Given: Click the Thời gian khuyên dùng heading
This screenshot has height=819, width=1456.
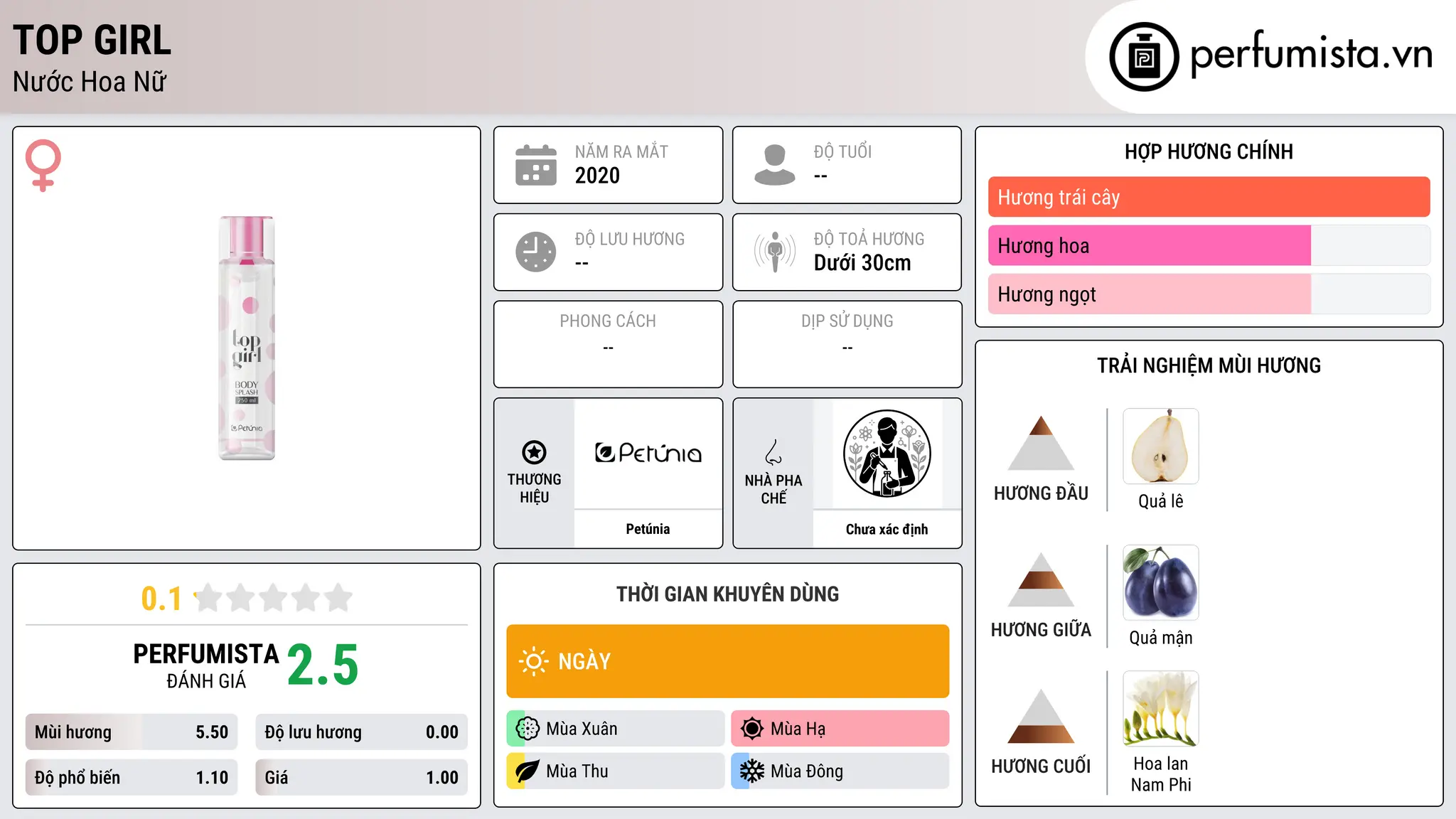Looking at the screenshot, I should click(x=727, y=594).
